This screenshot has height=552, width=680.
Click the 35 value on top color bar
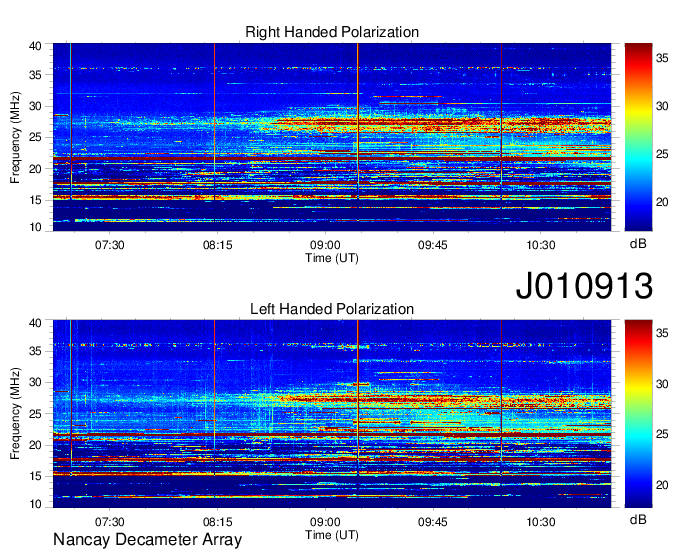(x=662, y=58)
